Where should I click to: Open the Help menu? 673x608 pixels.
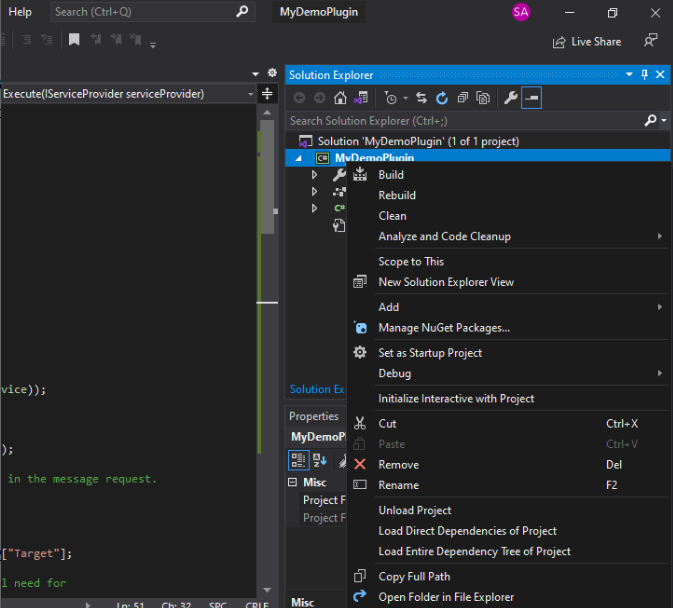point(20,12)
